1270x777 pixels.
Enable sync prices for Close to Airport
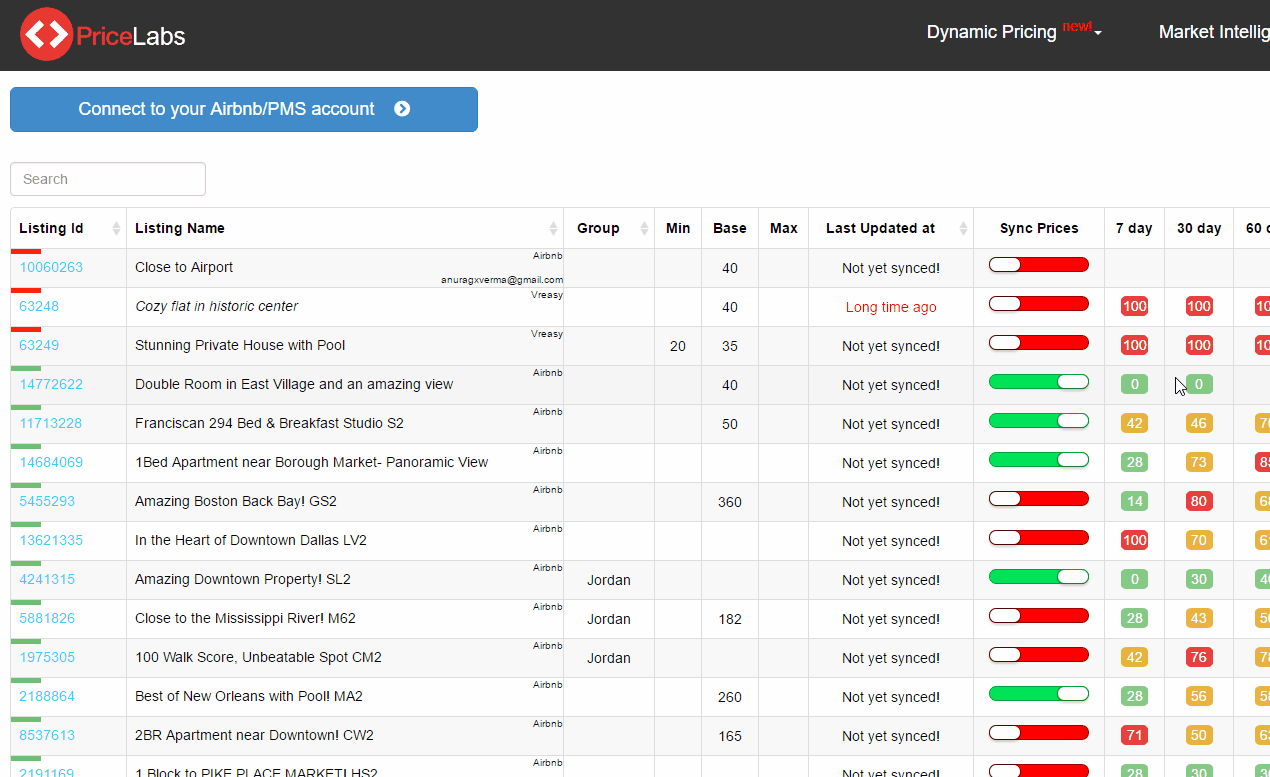[1038, 265]
